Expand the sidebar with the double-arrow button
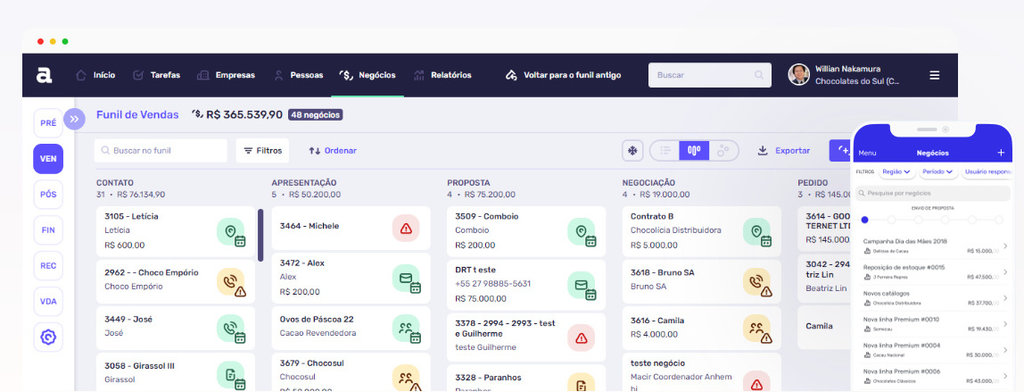 pos(74,119)
